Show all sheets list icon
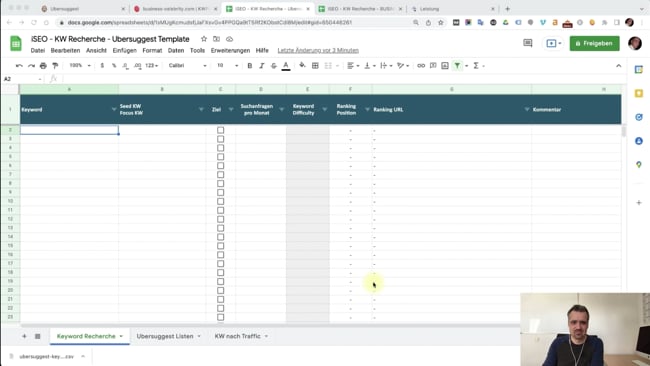 pos(37,336)
